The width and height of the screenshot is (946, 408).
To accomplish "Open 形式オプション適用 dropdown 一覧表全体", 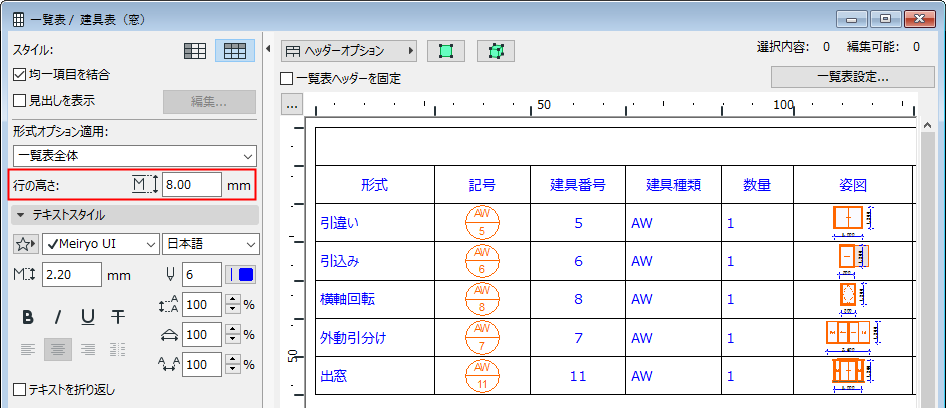I will (x=135, y=156).
